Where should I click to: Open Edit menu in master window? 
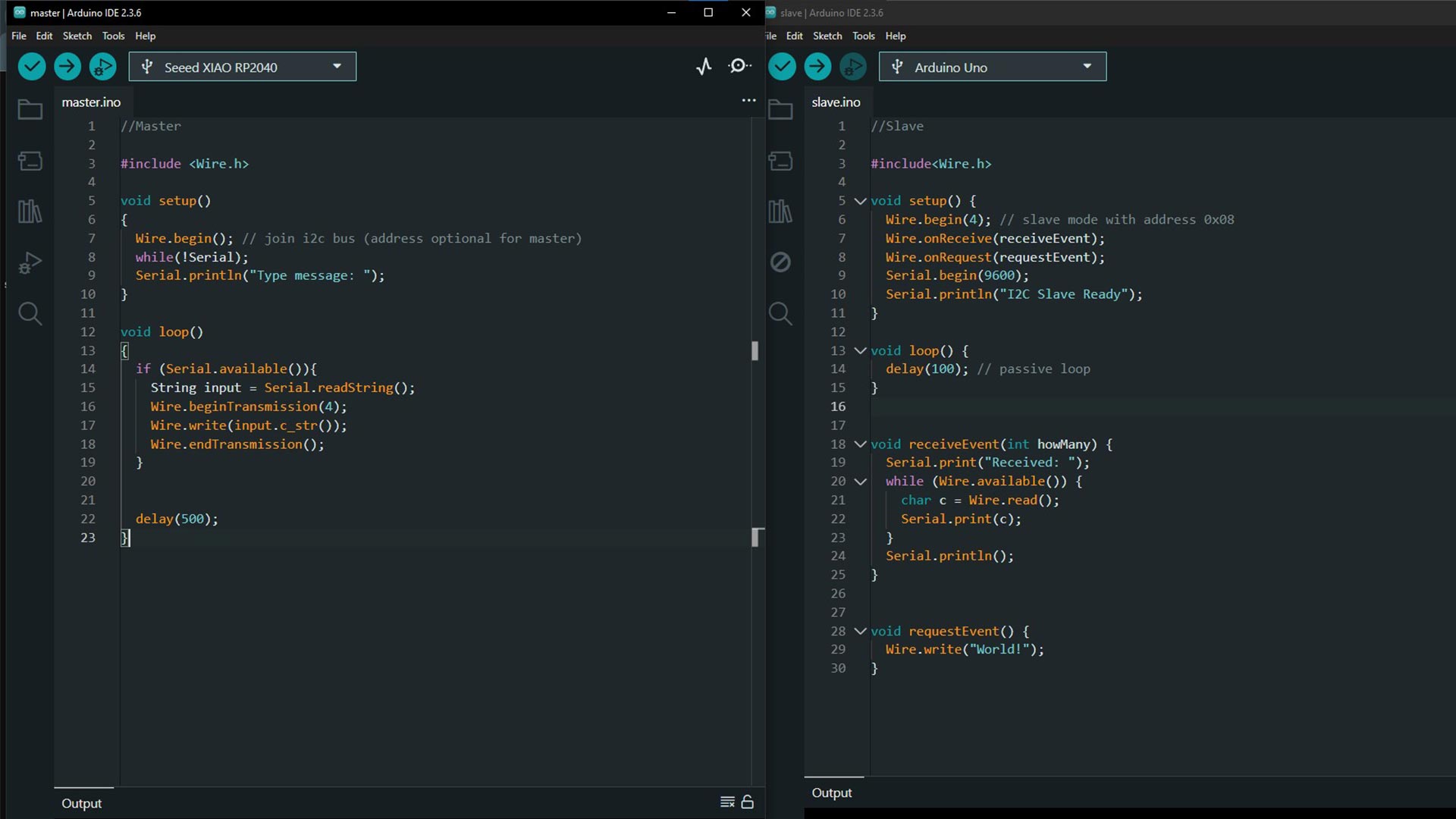click(44, 36)
